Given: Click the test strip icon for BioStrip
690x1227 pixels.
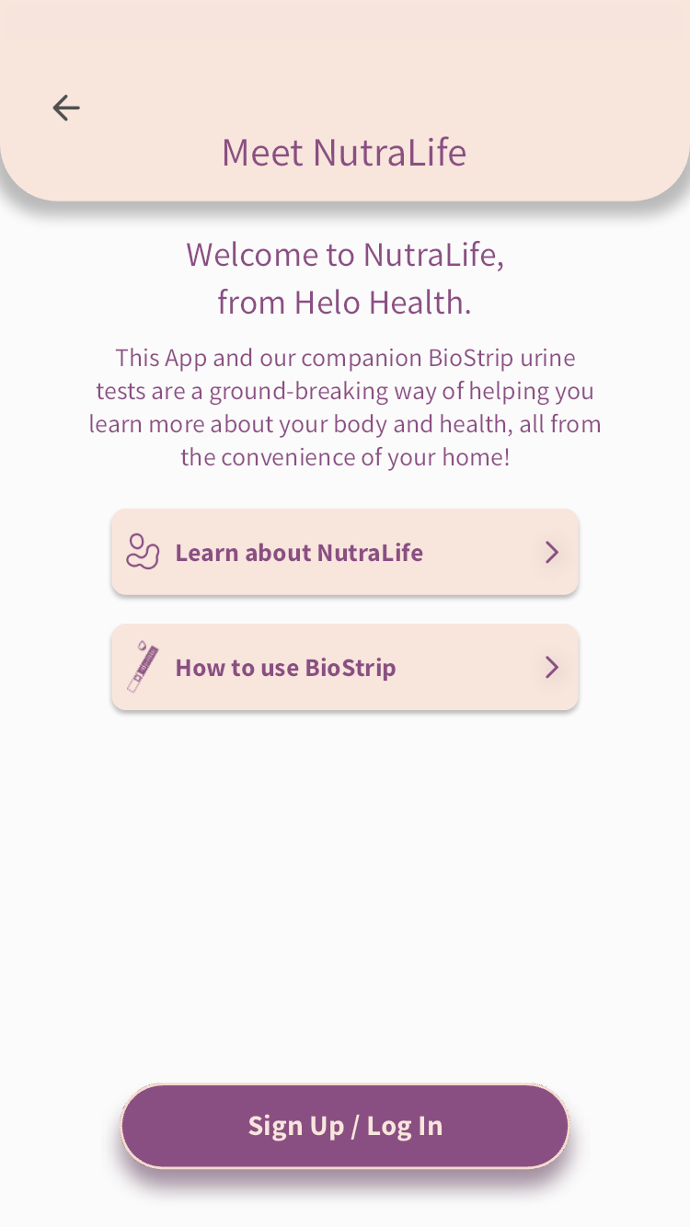Looking at the screenshot, I should point(142,667).
